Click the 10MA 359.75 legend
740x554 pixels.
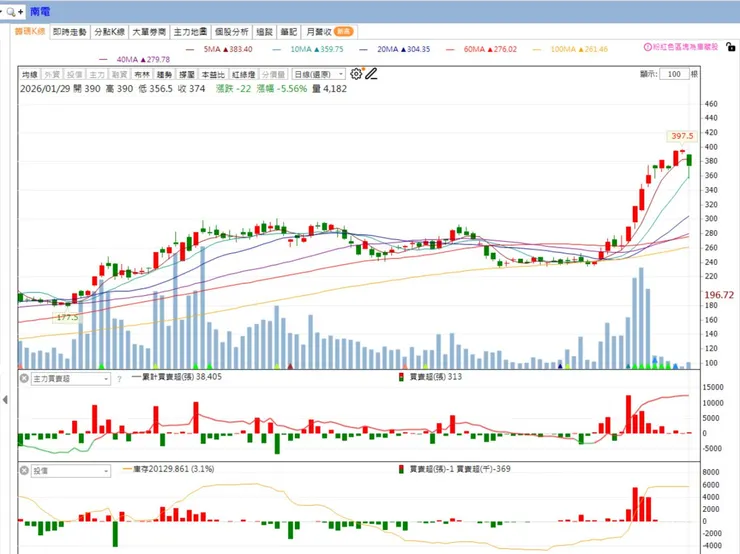[x=317, y=49]
